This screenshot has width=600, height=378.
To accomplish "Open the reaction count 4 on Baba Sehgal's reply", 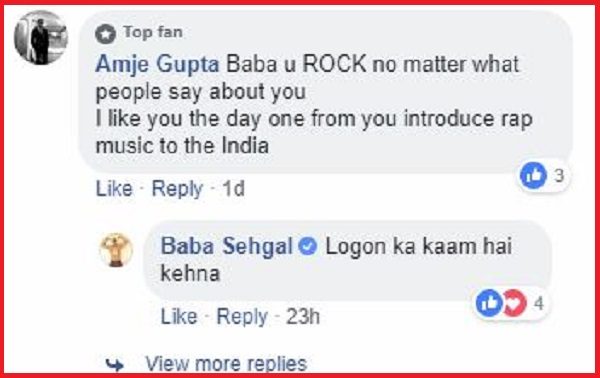I will tap(539, 303).
